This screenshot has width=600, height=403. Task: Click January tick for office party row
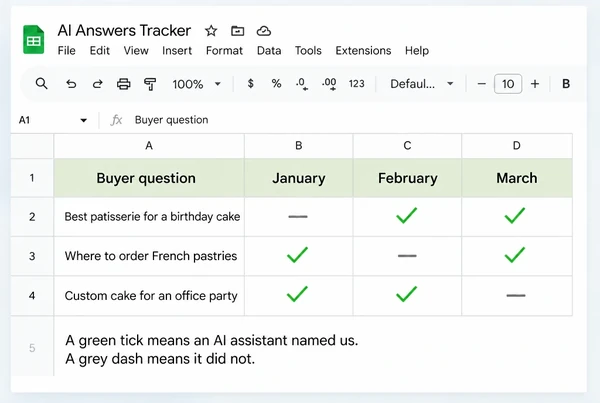(298, 295)
